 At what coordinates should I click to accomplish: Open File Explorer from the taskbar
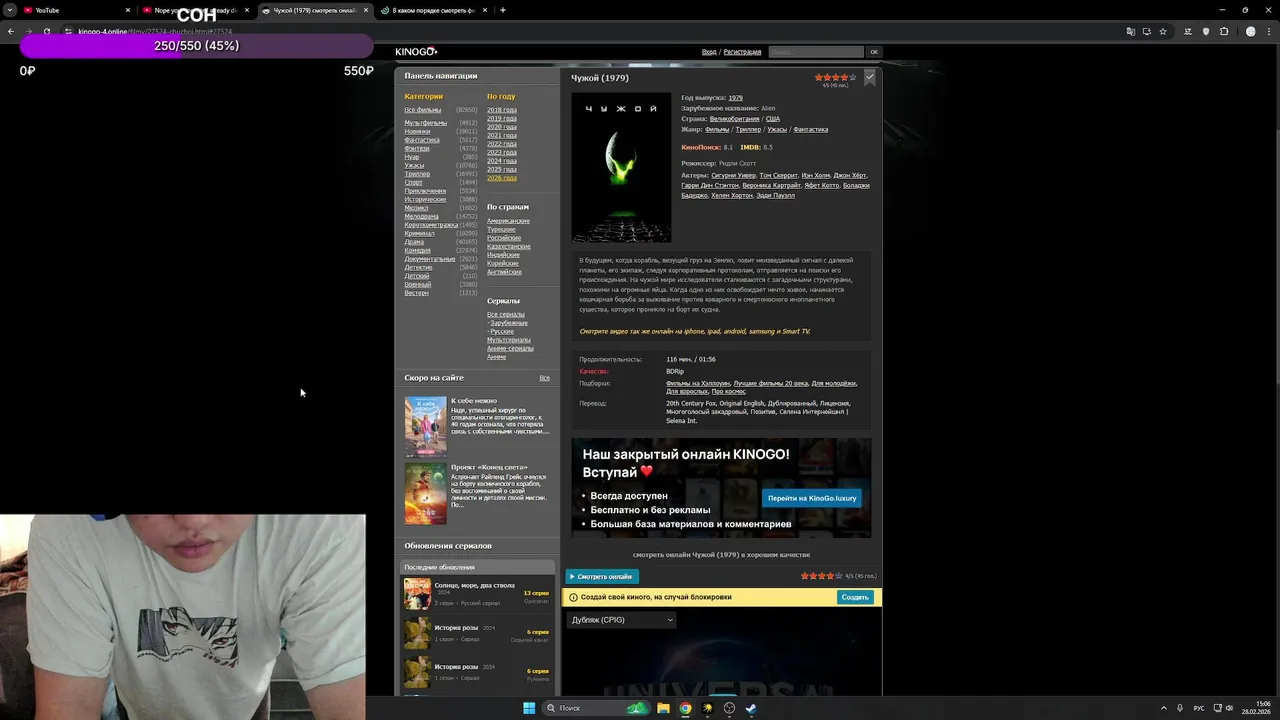tap(663, 708)
